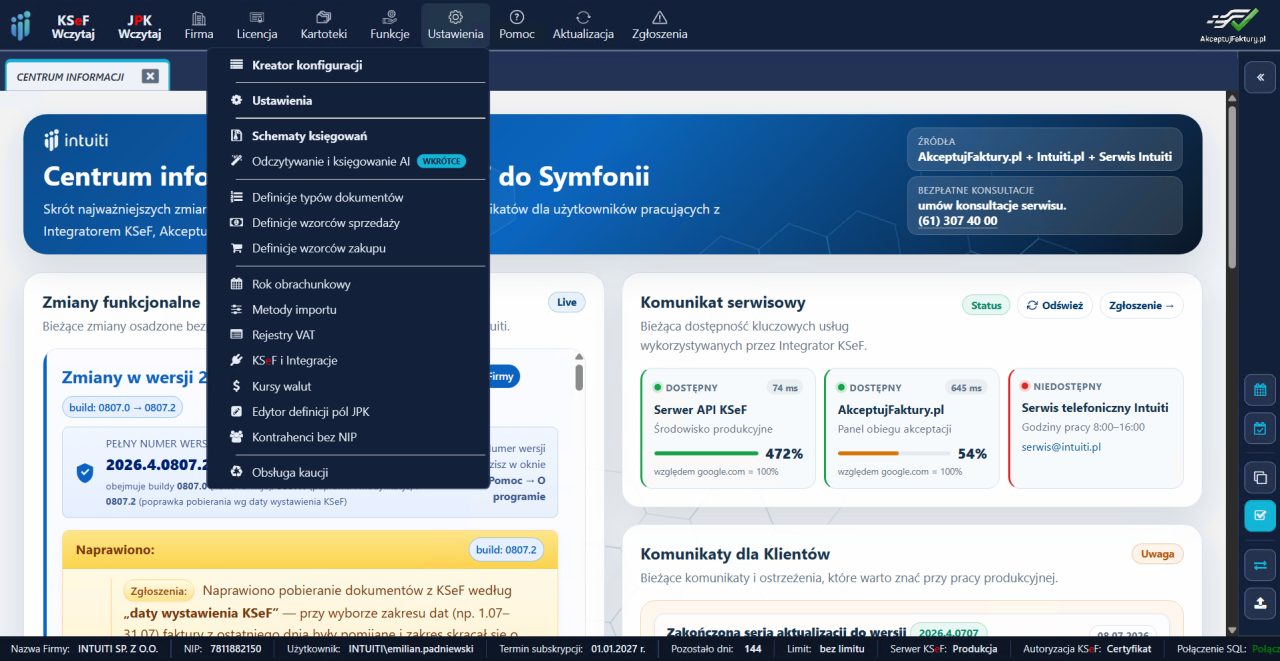Viewport: 1280px width, 661px height.
Task: Click the Uwaga badge in Komunikaty dla Klientów
Action: point(1158,553)
